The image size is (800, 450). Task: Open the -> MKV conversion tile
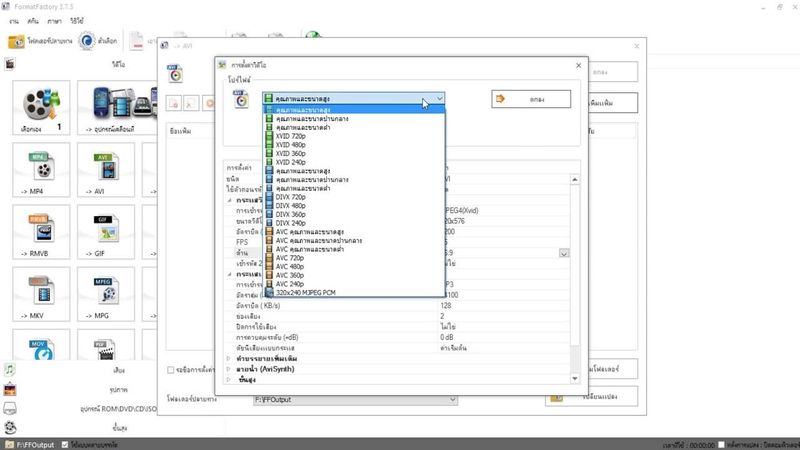41,294
